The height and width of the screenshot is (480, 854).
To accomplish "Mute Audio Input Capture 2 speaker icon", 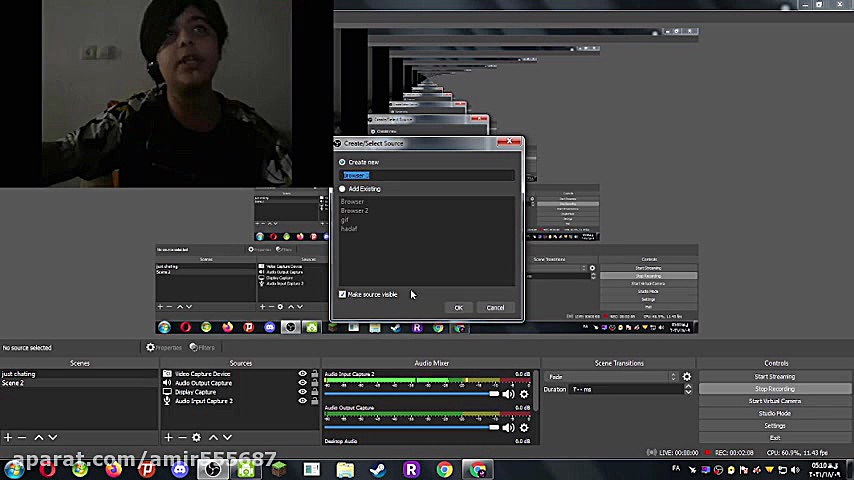I will (508, 394).
